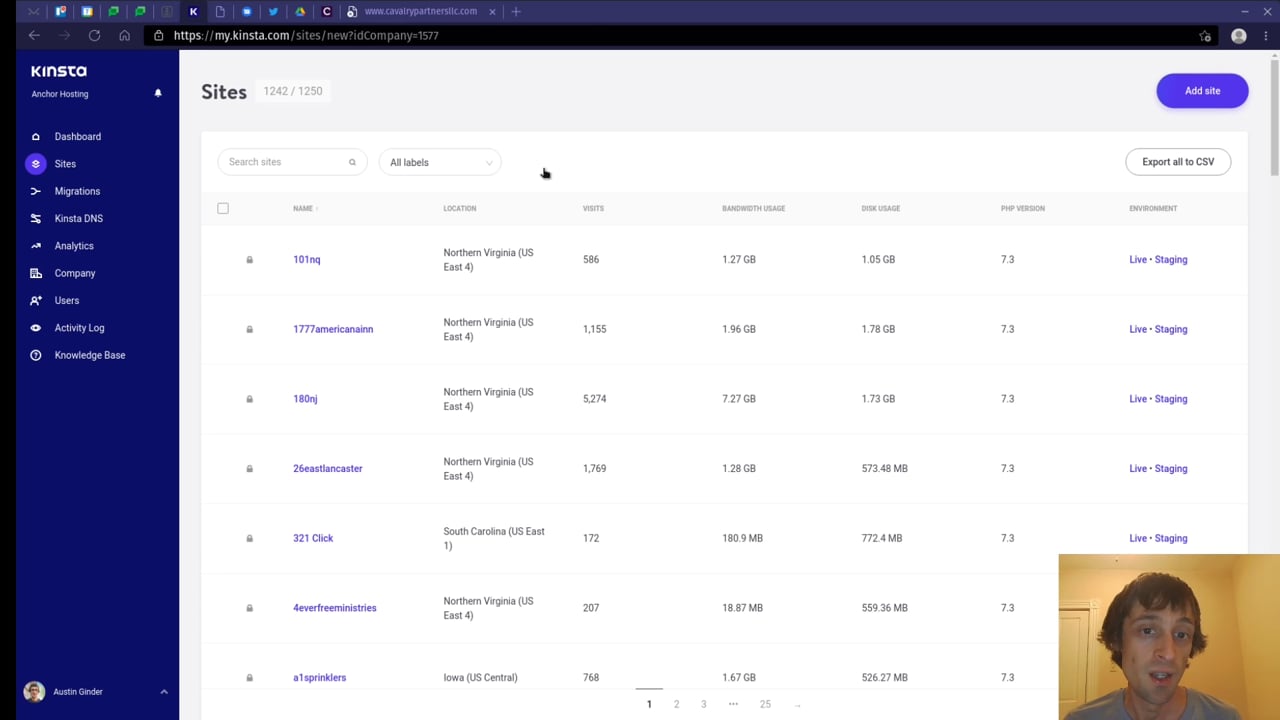The image size is (1280, 720).
Task: Go to page 2 of sites
Action: coord(676,704)
